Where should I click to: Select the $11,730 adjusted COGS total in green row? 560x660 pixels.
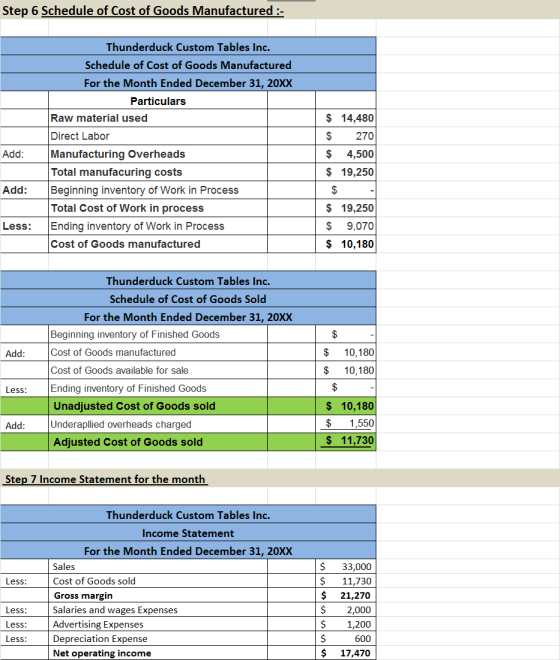pyautogui.click(x=349, y=441)
